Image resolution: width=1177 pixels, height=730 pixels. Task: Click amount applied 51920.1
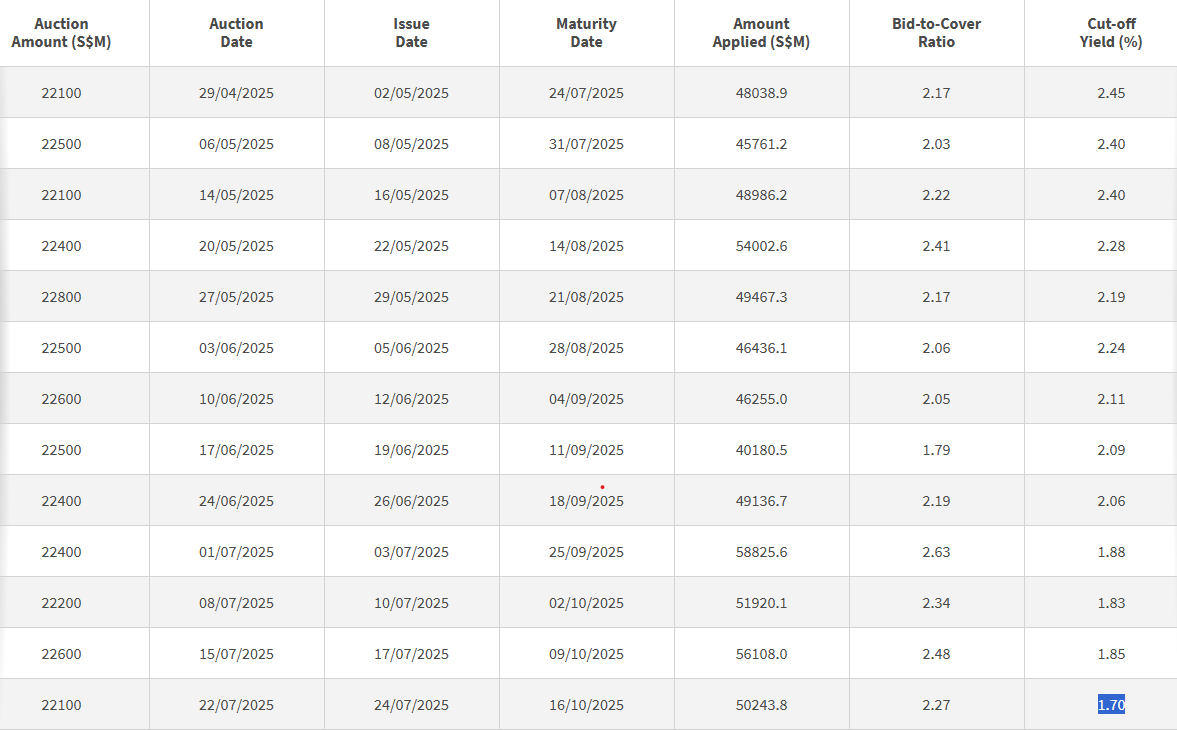click(x=761, y=603)
